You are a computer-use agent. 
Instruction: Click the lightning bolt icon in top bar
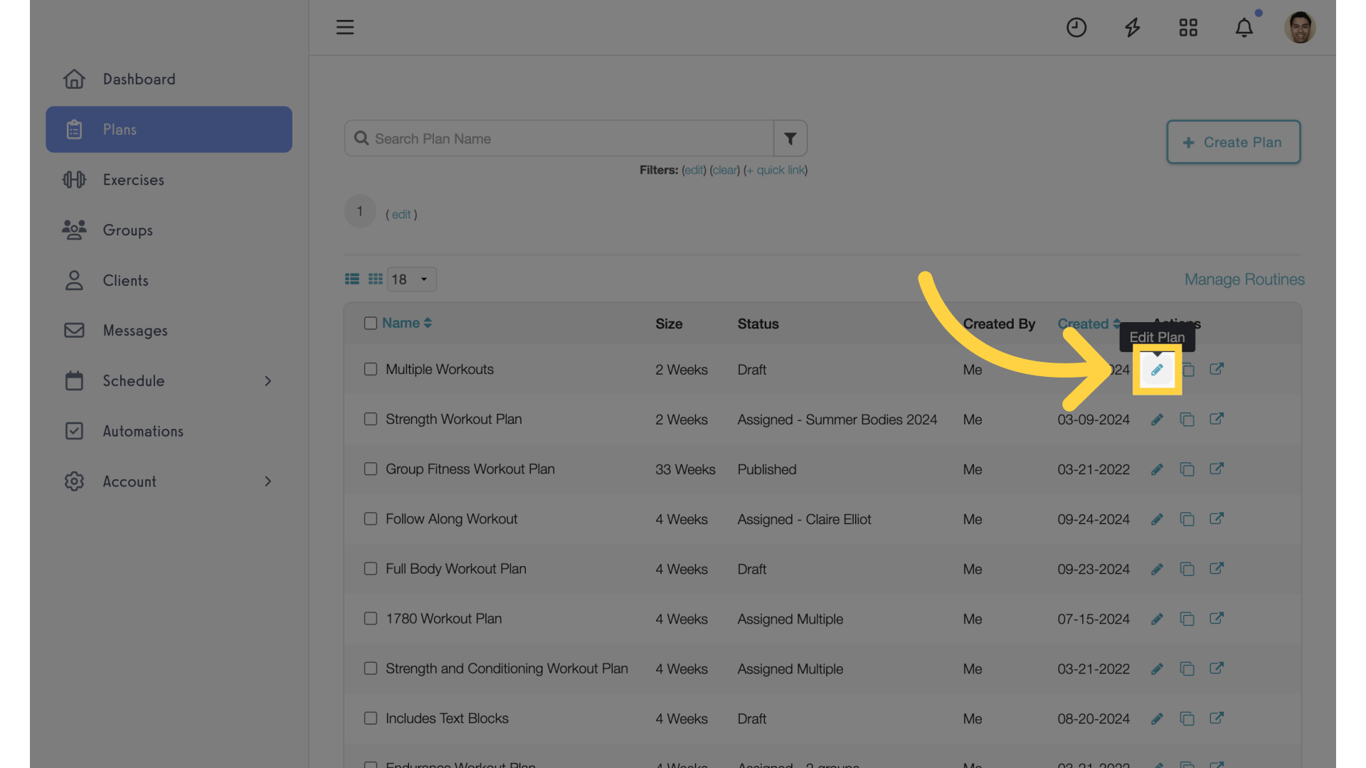(x=1132, y=27)
